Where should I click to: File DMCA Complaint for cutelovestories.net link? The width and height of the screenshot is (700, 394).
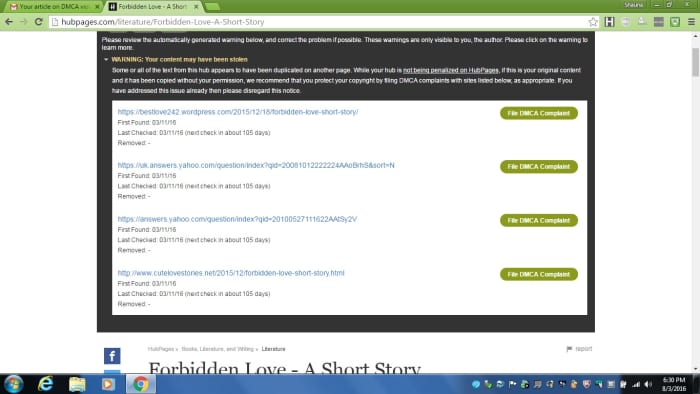point(539,274)
